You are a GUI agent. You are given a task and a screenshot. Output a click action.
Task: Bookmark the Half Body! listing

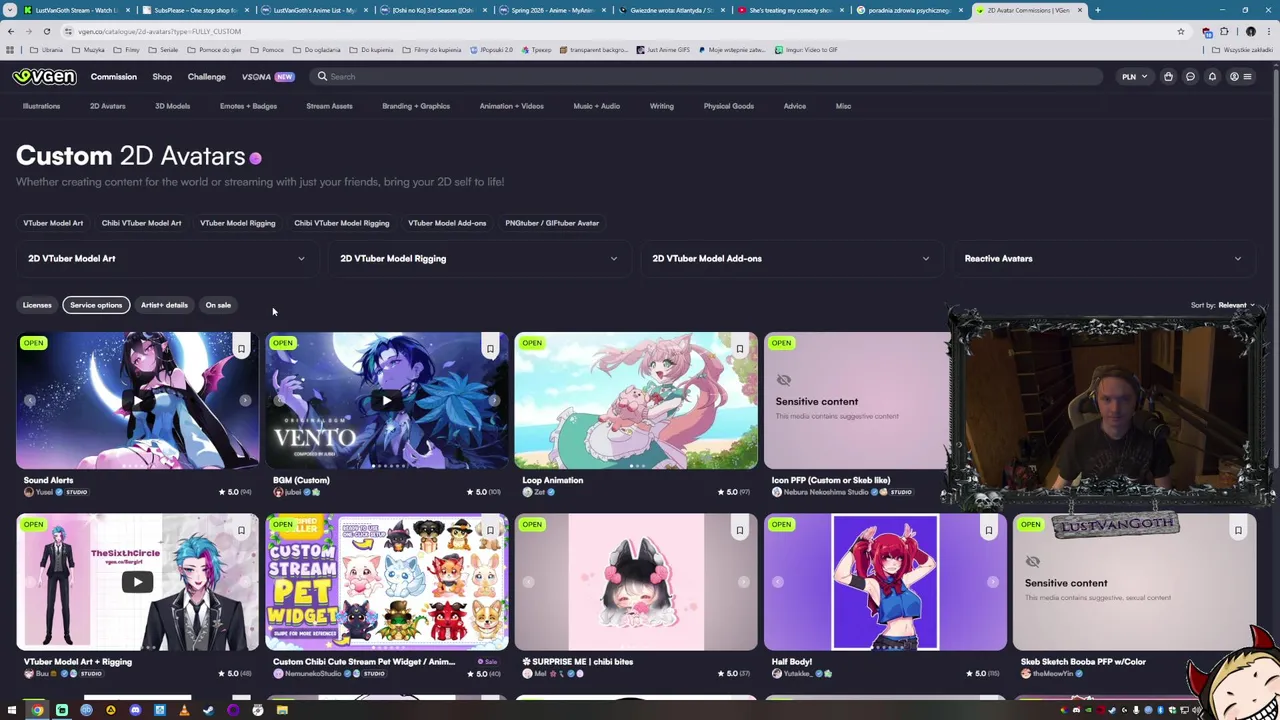[988, 530]
